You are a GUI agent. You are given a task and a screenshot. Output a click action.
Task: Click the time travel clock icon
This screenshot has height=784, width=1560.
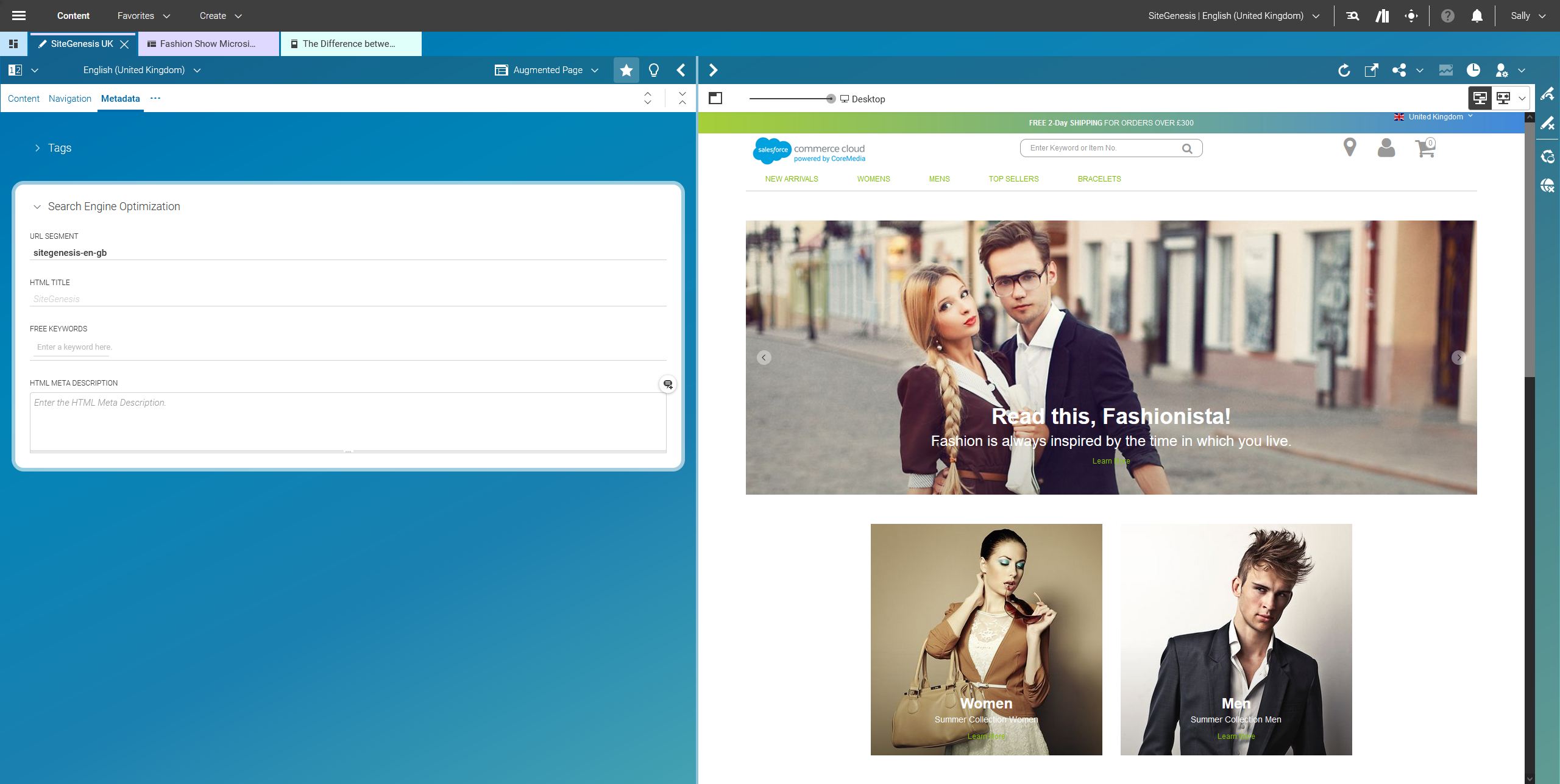[1473, 71]
